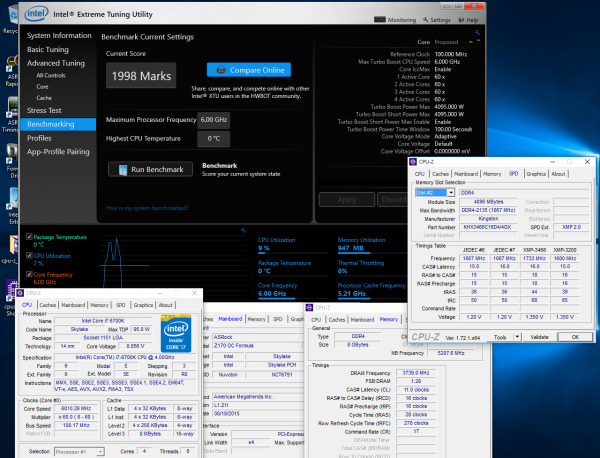Screen dimensions: 600x458
Task: Select Memory tab in bottom-right CPU-Z memory window
Action: (x=388, y=319)
